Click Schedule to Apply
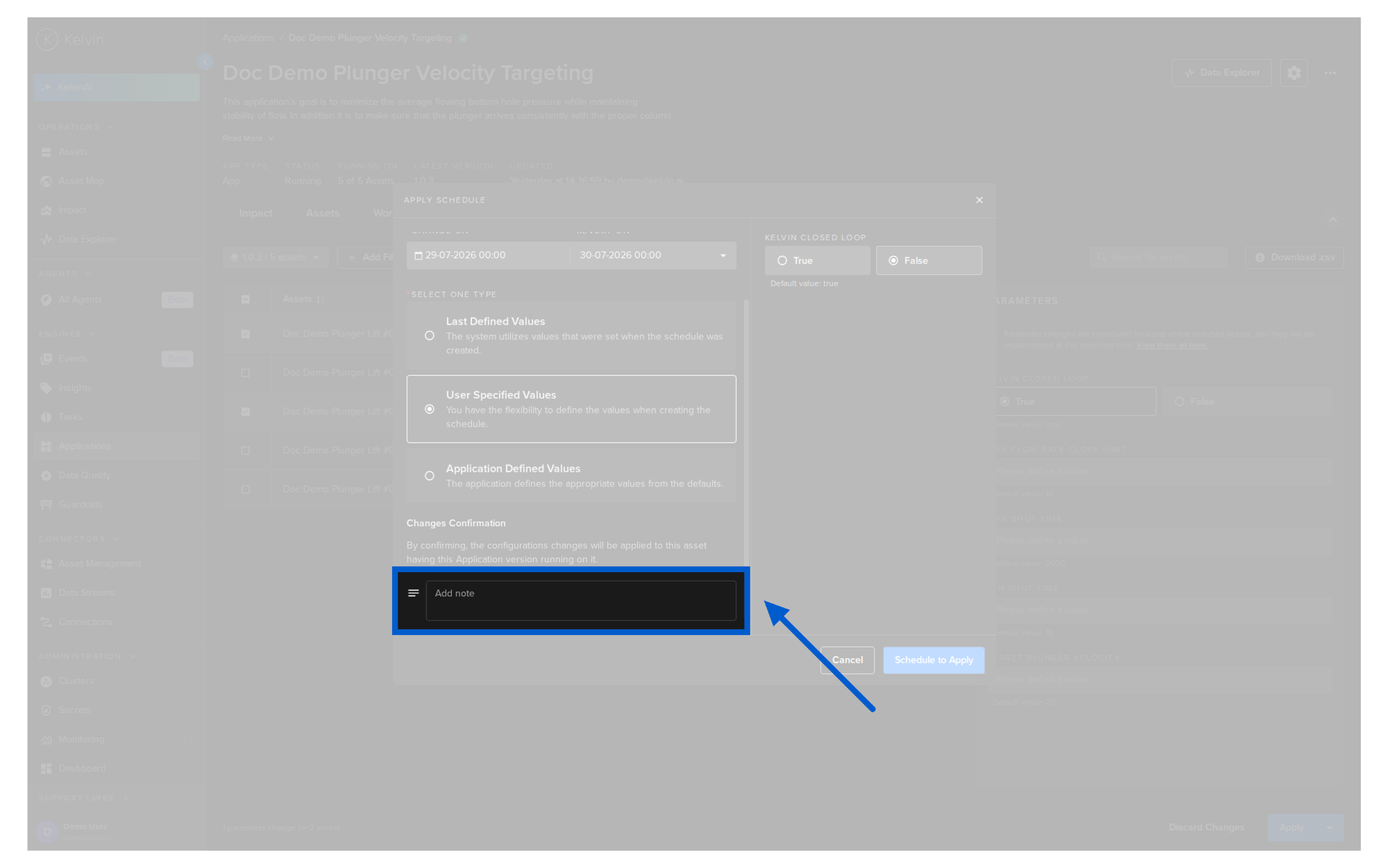 point(934,660)
